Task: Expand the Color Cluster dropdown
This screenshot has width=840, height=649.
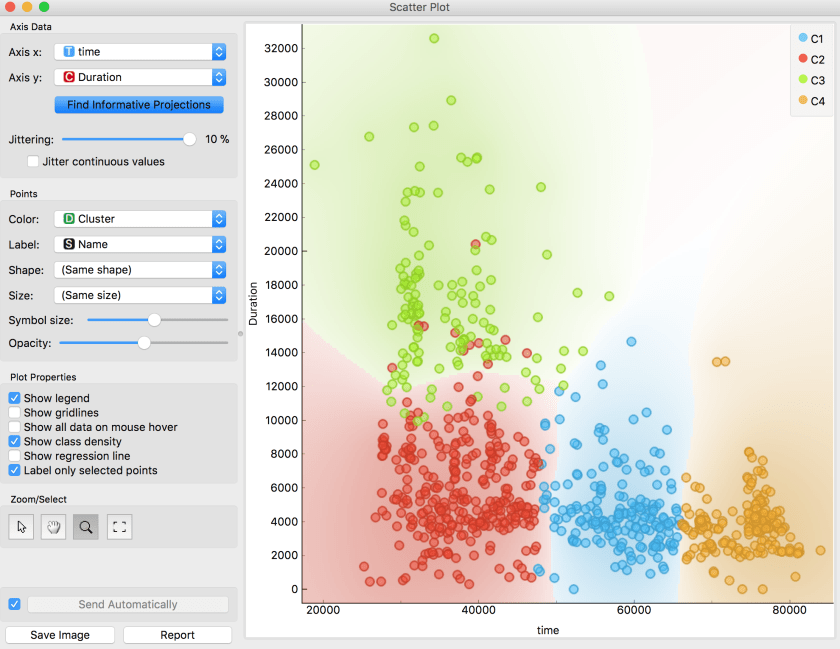Action: (x=140, y=219)
